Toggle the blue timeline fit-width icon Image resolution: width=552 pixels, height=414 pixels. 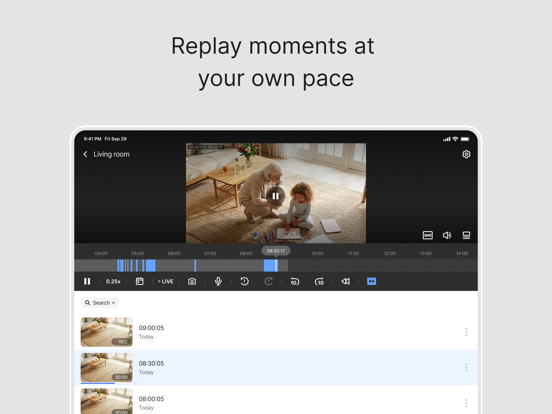click(371, 281)
